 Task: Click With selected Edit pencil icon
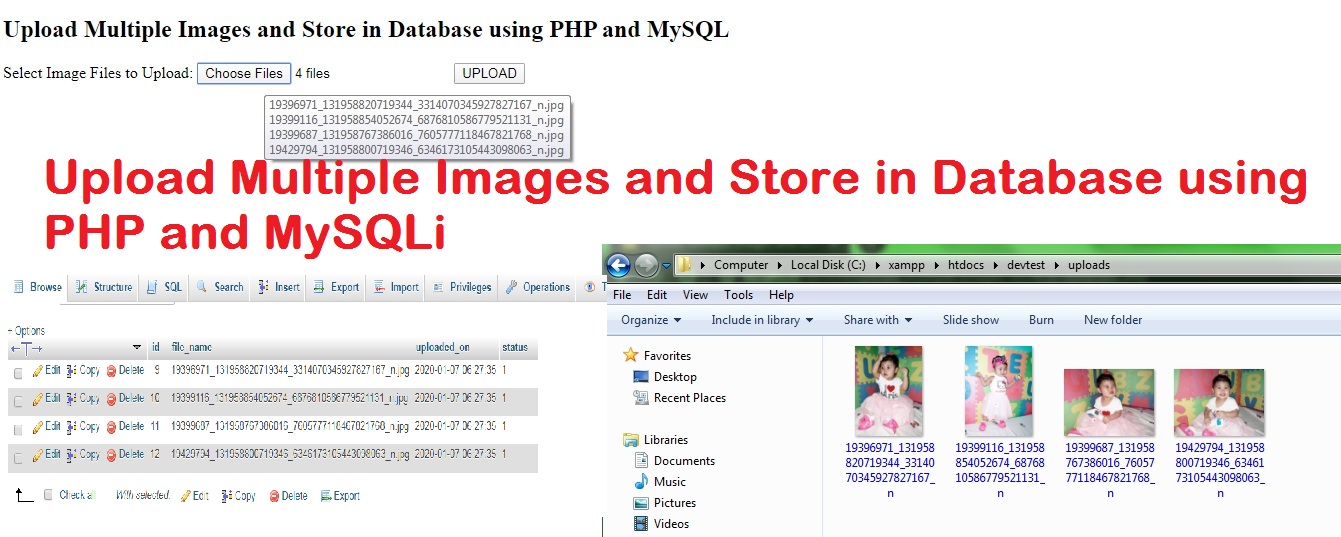186,496
